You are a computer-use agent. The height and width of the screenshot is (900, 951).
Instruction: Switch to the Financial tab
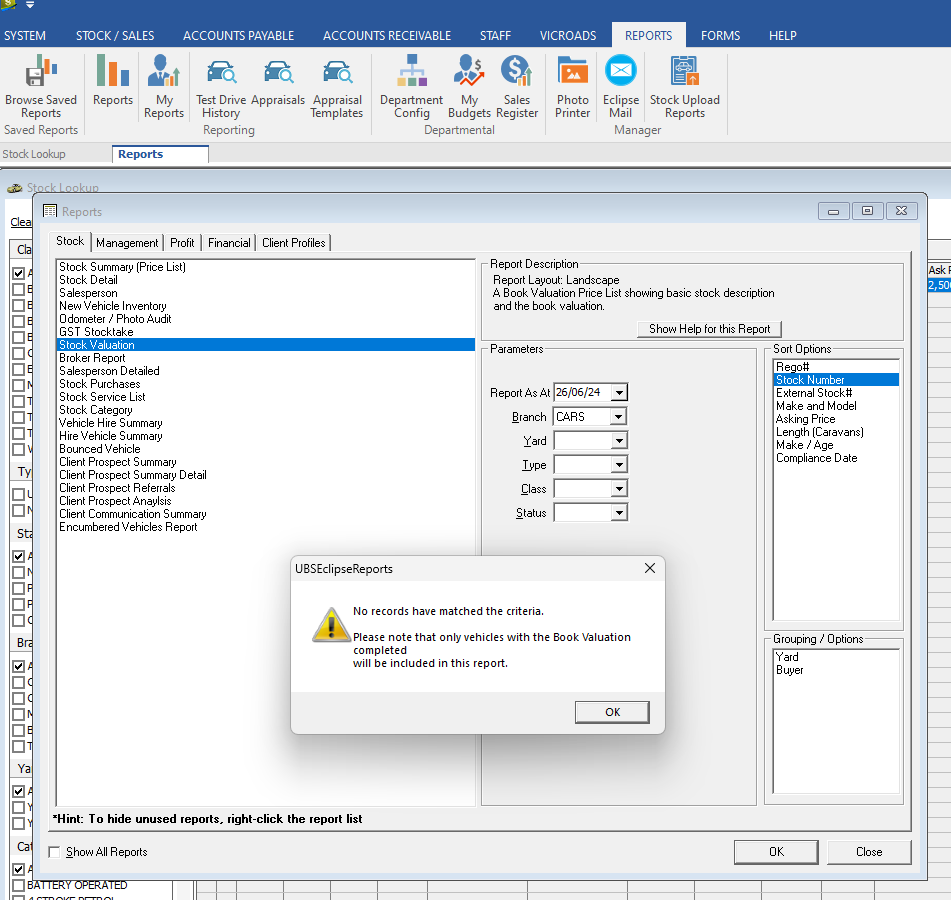[229, 243]
